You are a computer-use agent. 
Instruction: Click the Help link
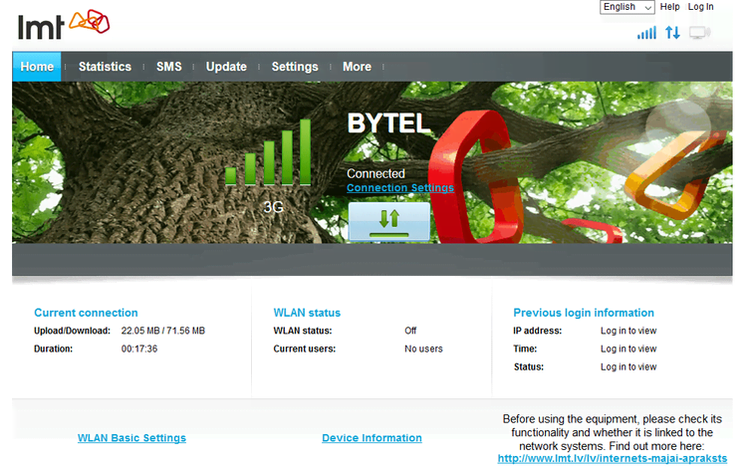click(x=670, y=7)
